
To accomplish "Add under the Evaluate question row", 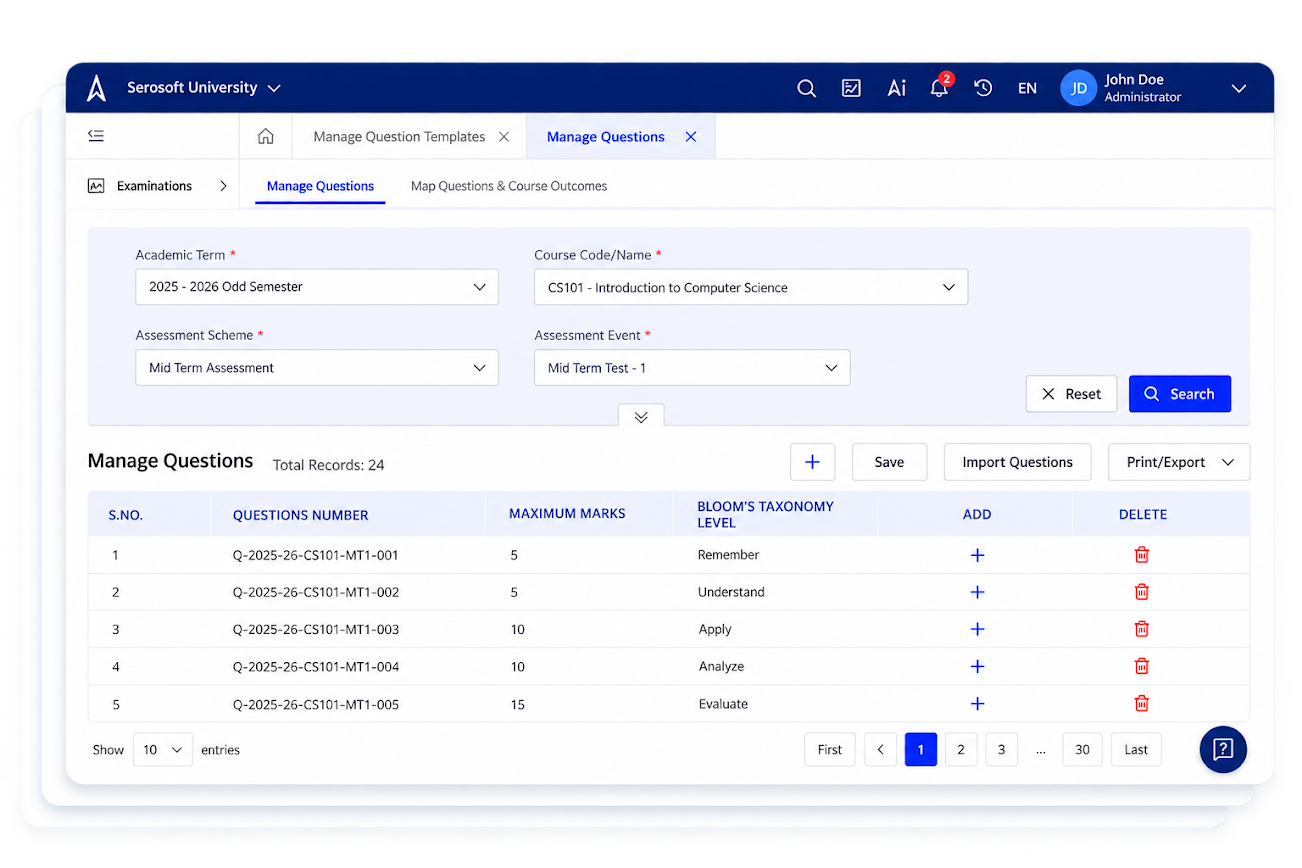I will point(977,703).
